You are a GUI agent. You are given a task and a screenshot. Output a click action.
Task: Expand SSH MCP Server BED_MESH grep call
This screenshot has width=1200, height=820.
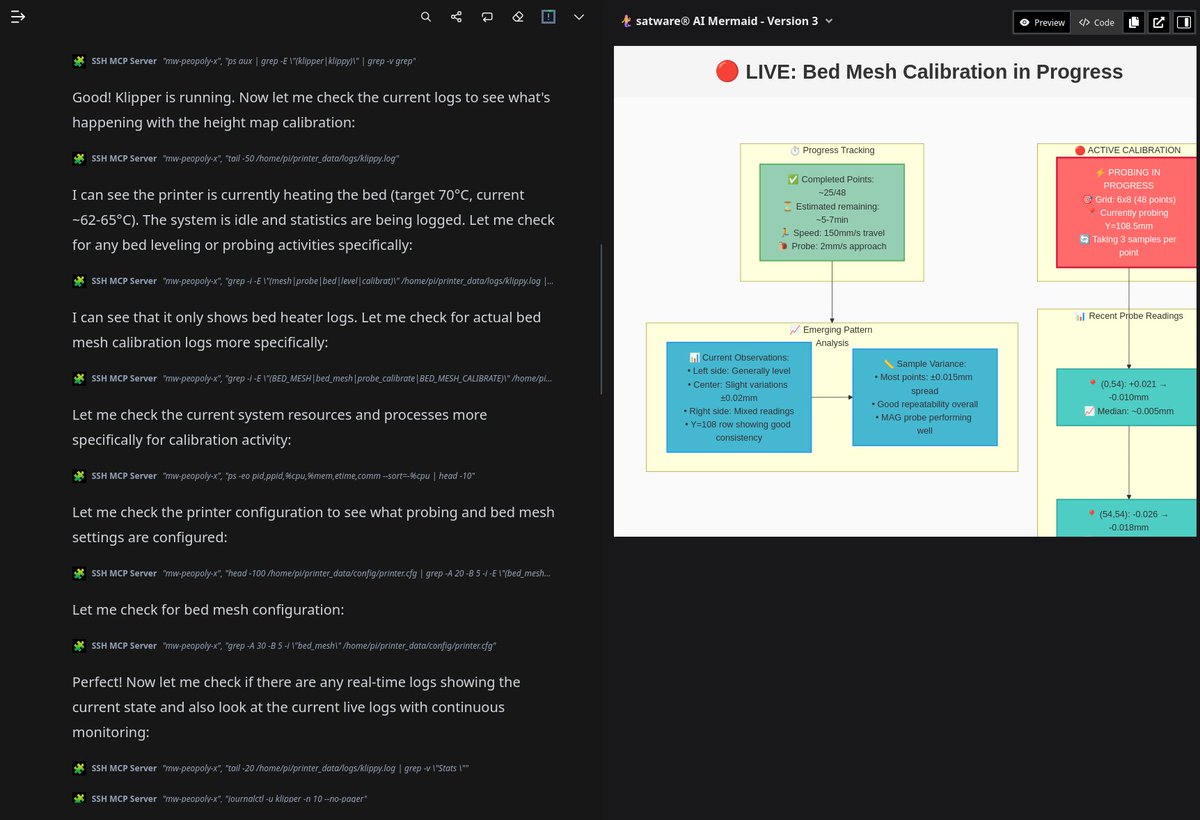tap(312, 378)
